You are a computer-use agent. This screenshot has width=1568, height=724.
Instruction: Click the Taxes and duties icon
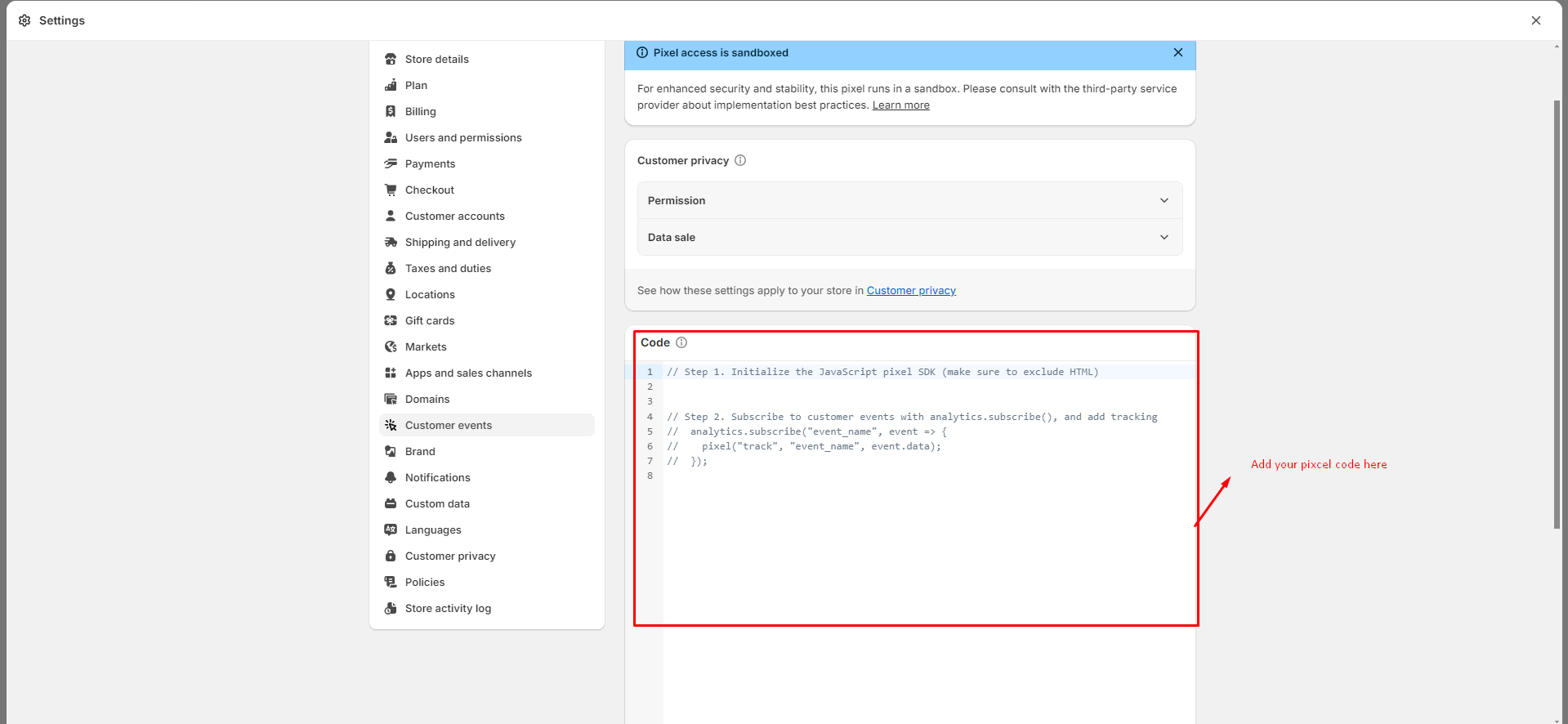[x=391, y=268]
